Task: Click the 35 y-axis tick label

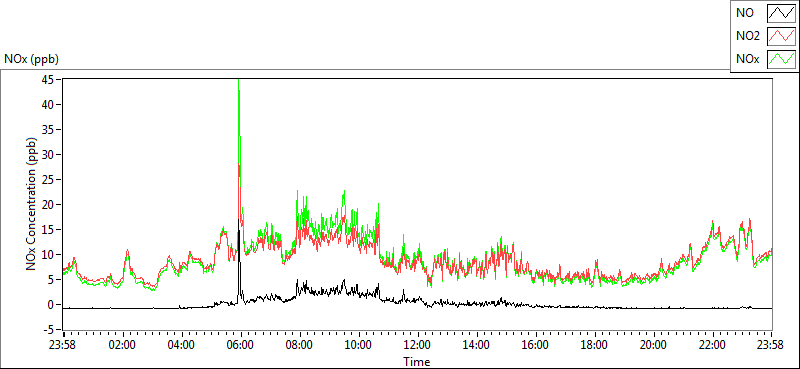Action: click(x=47, y=130)
